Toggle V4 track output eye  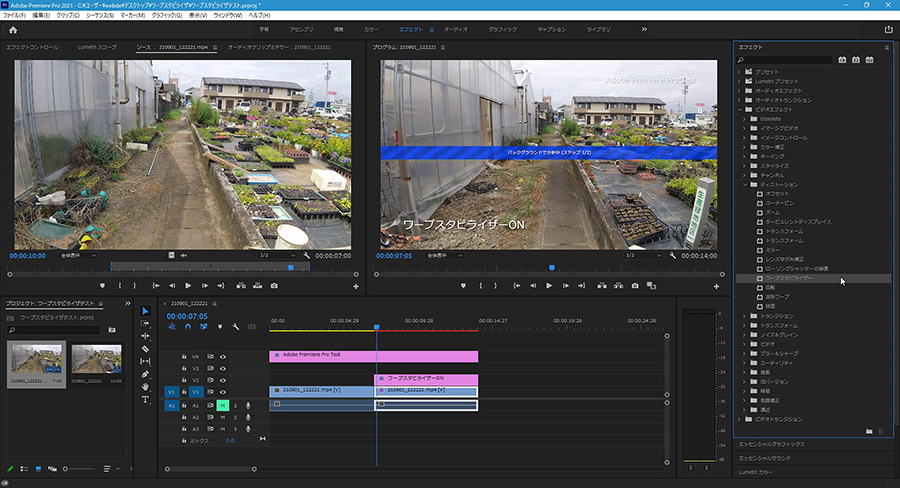223,357
